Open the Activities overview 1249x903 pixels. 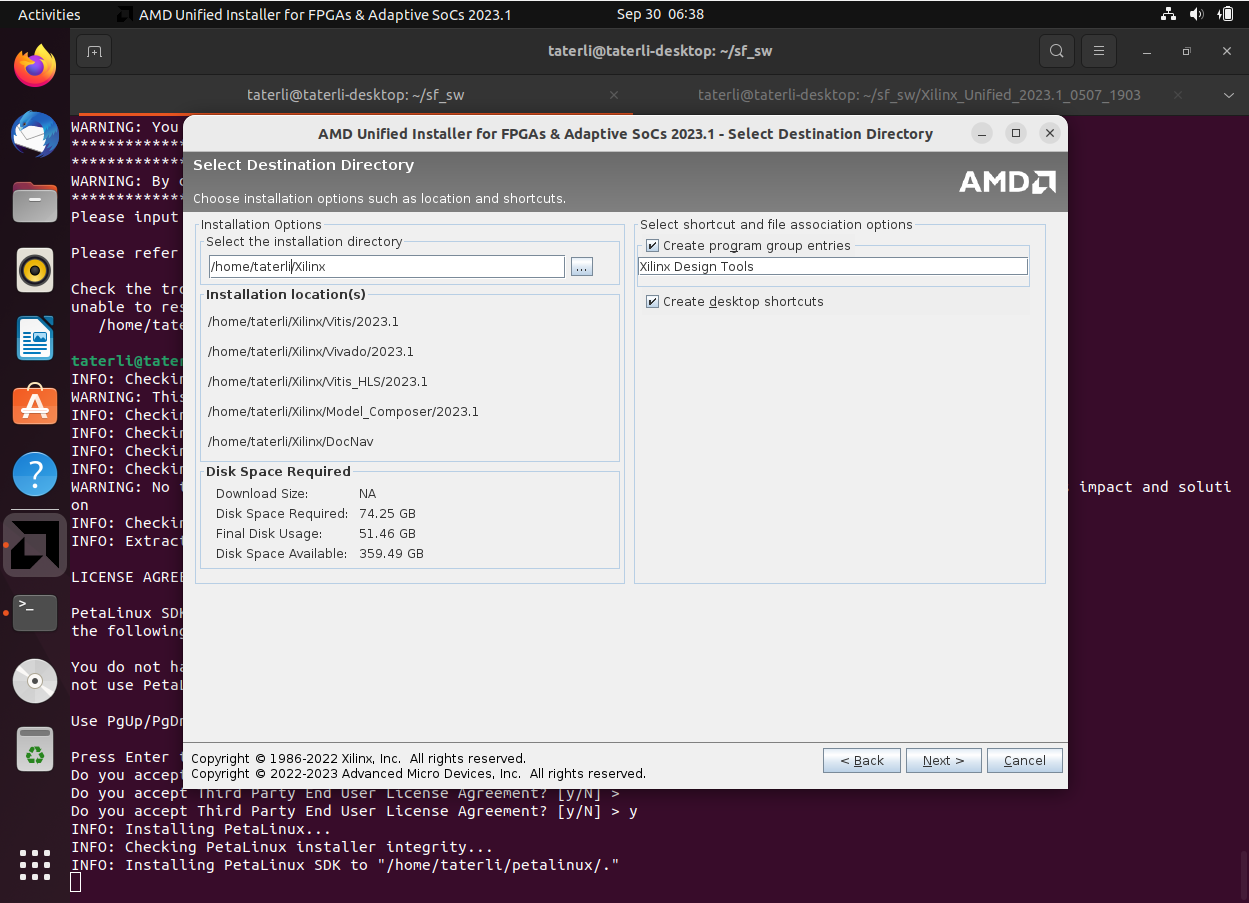[x=49, y=14]
